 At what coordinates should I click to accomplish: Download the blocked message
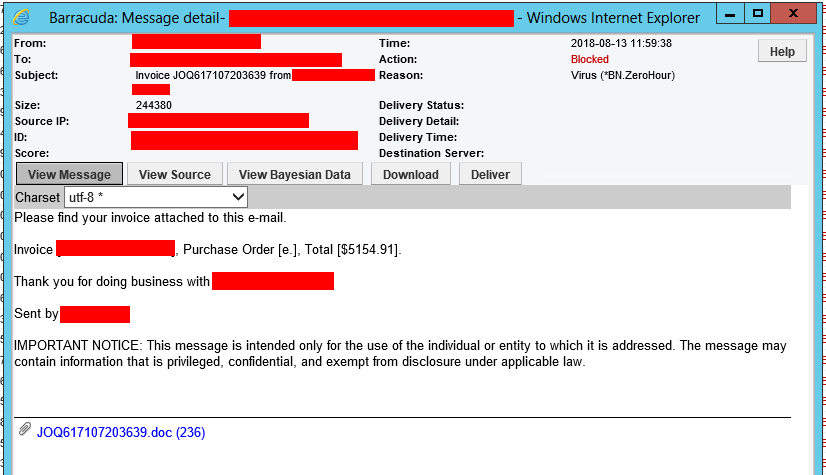tap(411, 174)
